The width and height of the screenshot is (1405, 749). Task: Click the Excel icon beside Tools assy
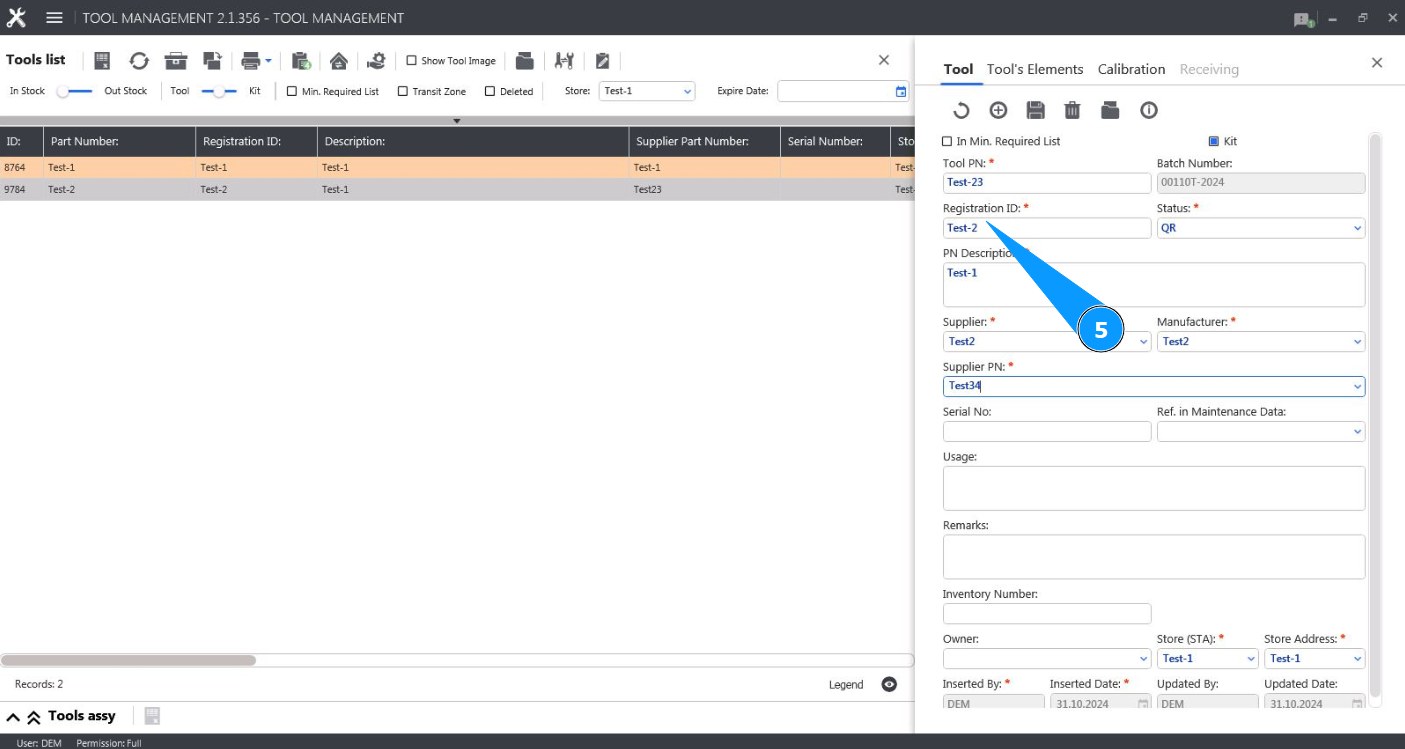(x=152, y=716)
